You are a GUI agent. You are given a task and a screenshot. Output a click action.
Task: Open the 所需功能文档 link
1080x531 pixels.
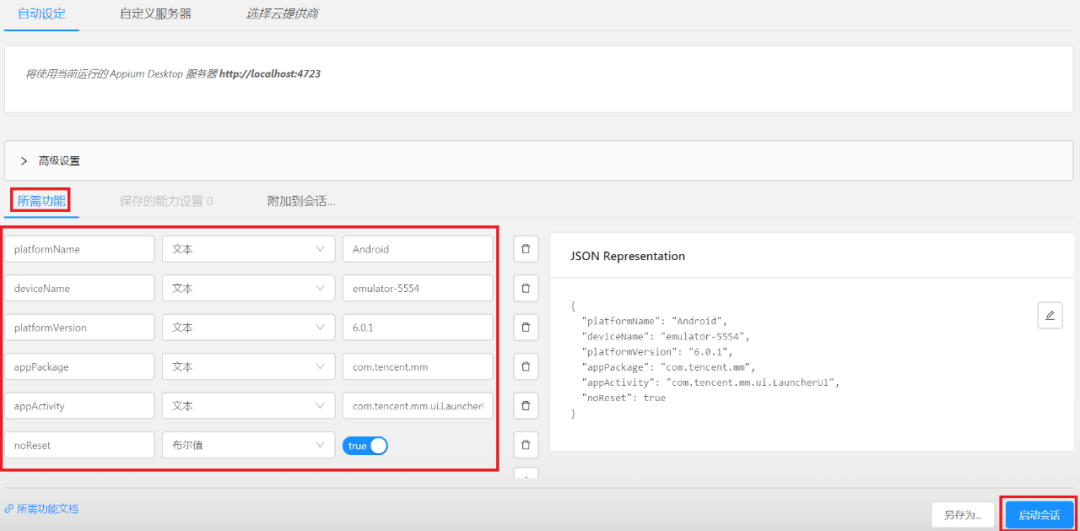coord(41,509)
